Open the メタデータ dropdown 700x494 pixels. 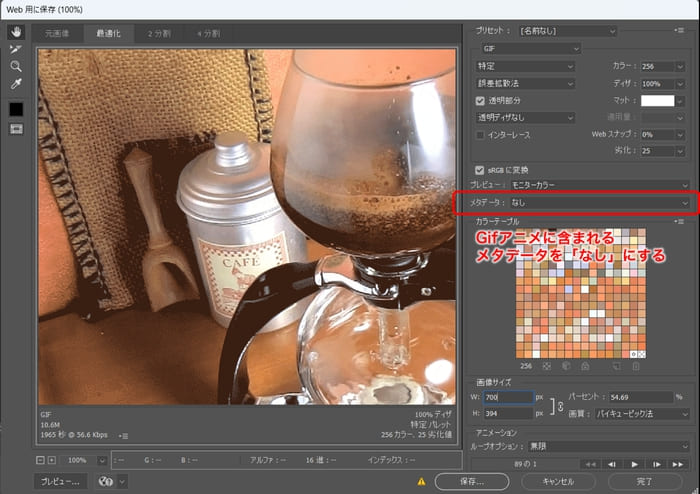[x=607, y=202]
